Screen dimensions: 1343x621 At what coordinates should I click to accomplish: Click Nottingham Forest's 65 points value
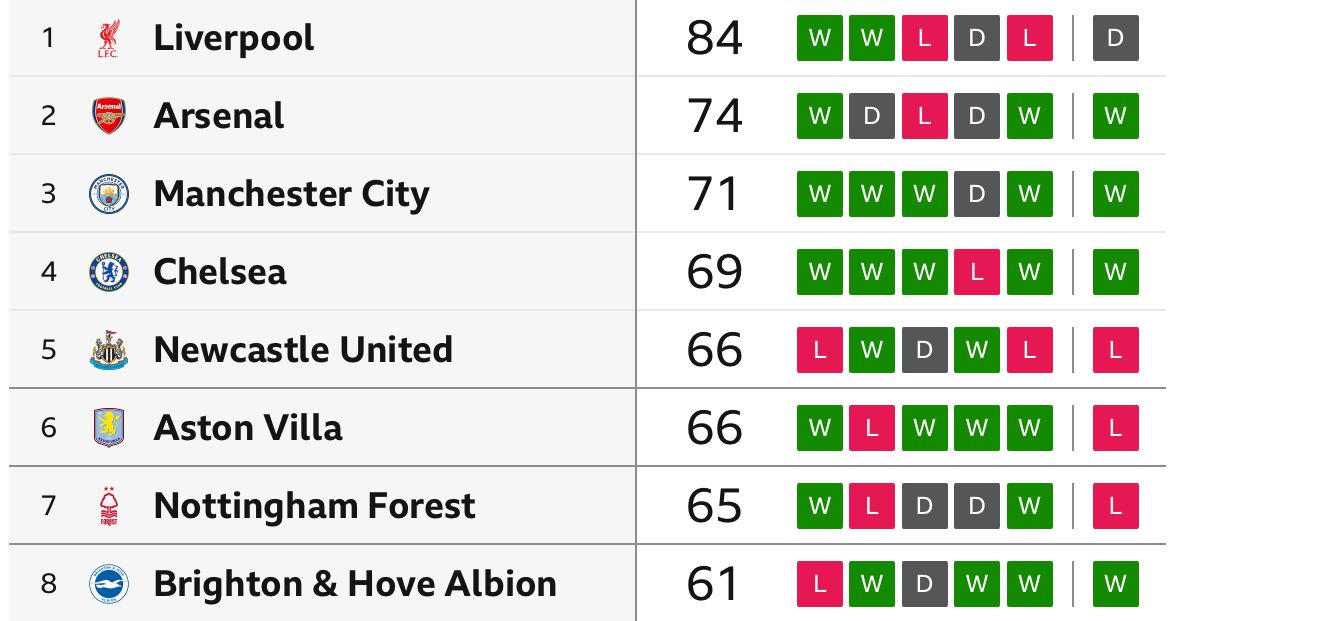click(714, 506)
